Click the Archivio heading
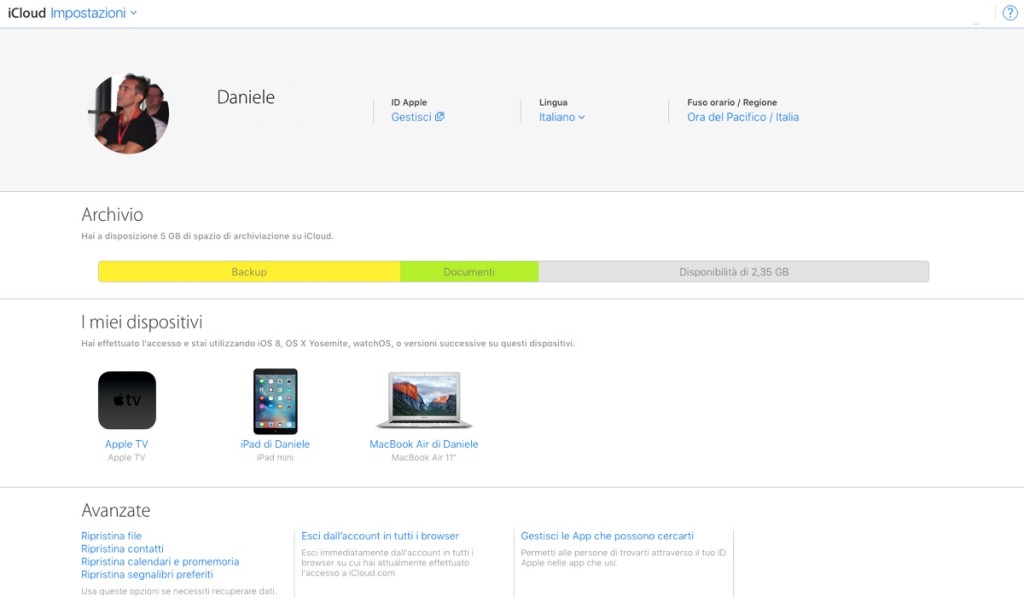Image resolution: width=1024 pixels, height=603 pixels. [x=112, y=214]
